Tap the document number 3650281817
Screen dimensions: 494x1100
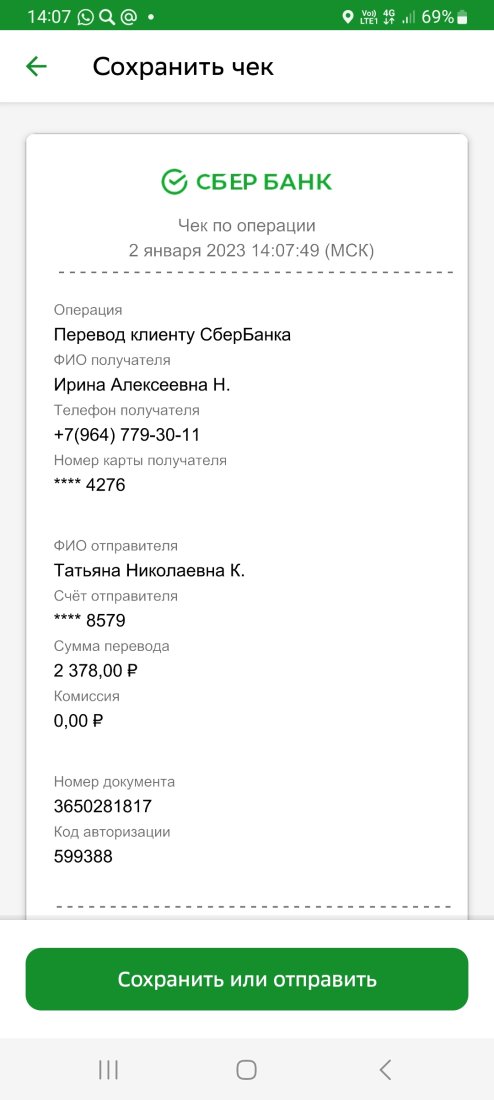102,806
